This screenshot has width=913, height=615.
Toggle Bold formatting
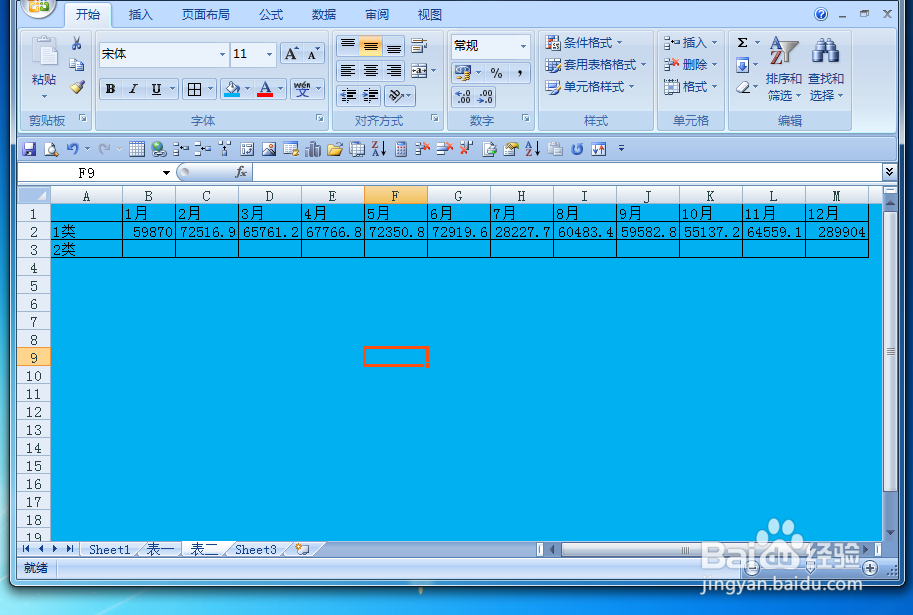click(x=110, y=89)
